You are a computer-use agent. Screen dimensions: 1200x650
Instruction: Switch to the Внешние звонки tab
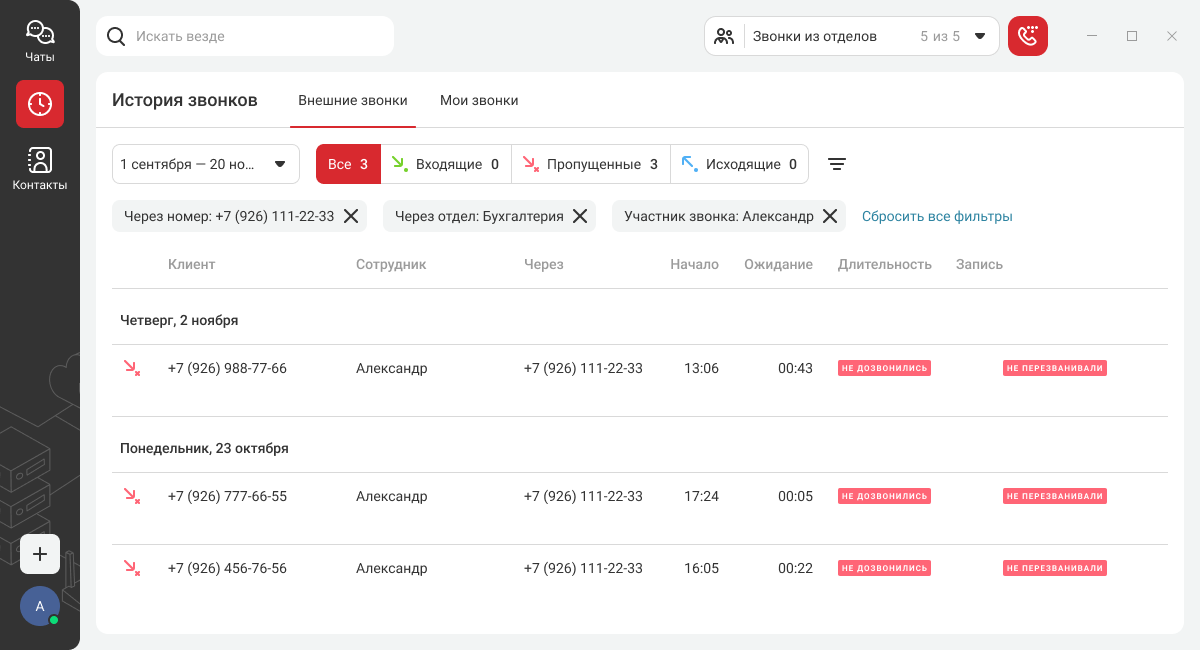click(x=353, y=100)
